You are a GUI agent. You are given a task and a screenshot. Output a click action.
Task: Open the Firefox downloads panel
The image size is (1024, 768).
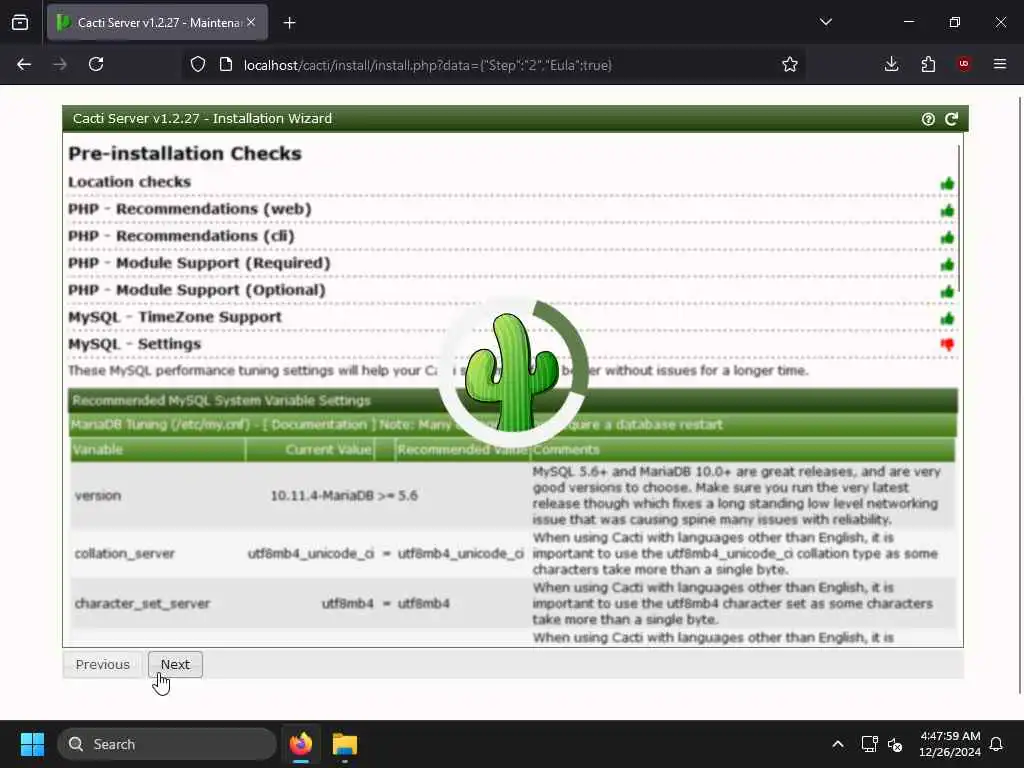click(x=891, y=64)
